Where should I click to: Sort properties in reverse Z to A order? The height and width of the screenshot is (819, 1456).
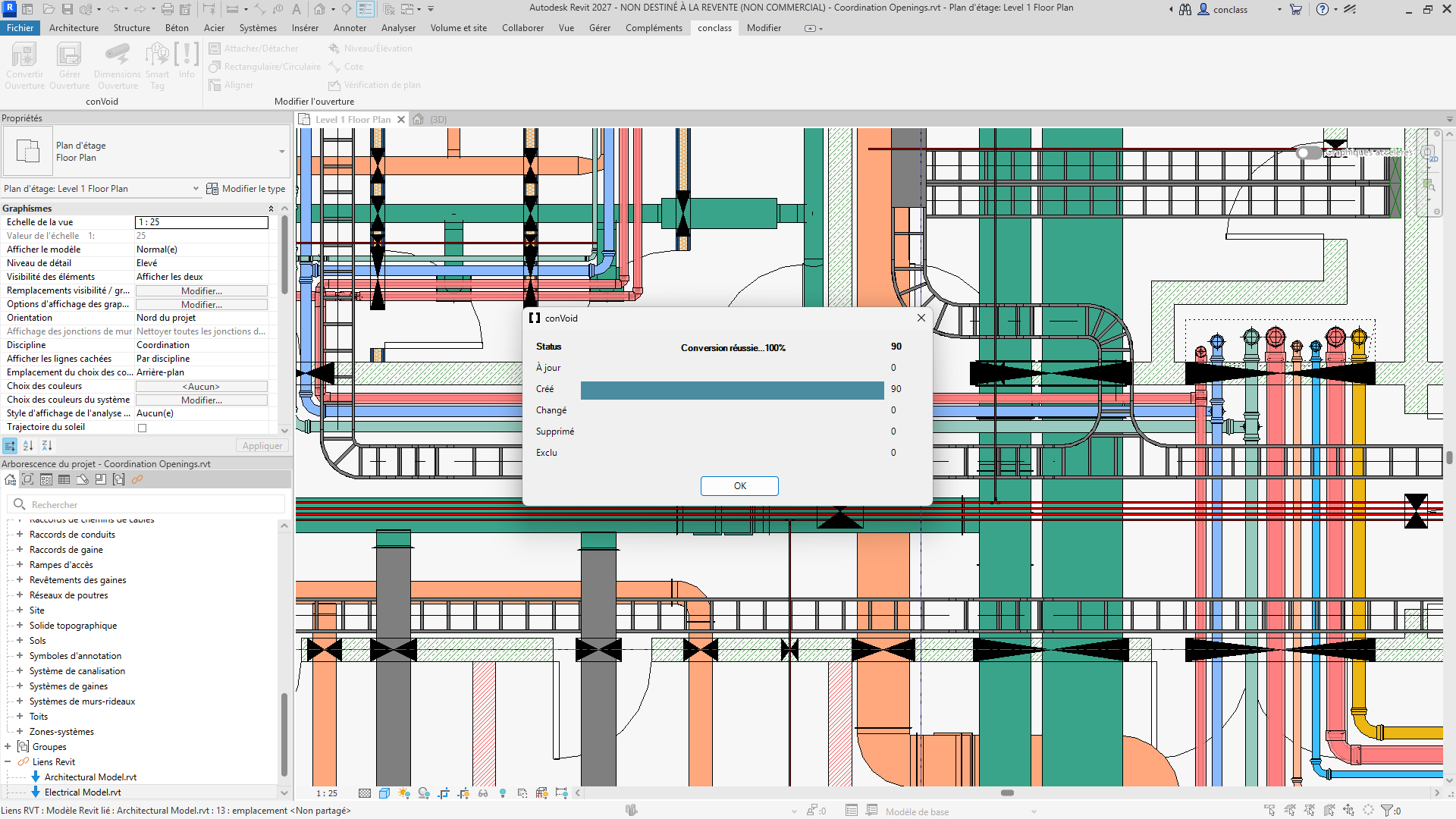47,446
